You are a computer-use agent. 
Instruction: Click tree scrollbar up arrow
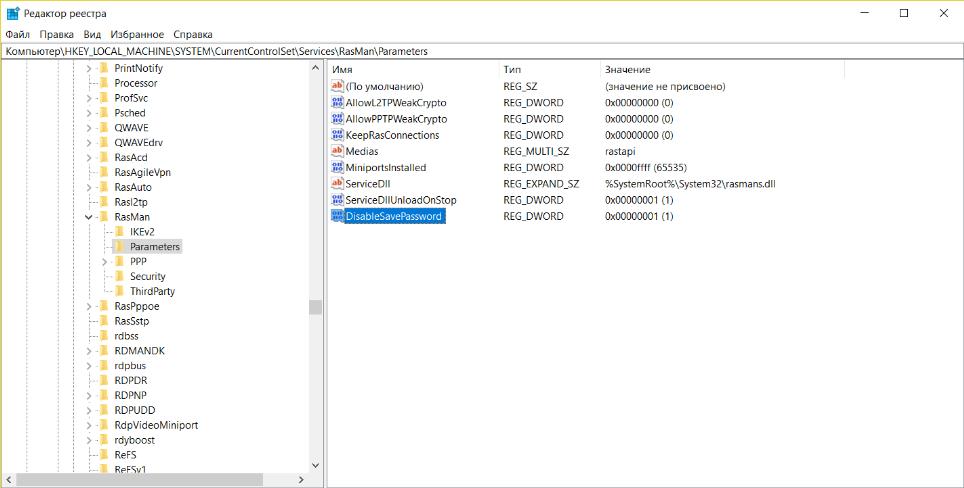(x=315, y=68)
